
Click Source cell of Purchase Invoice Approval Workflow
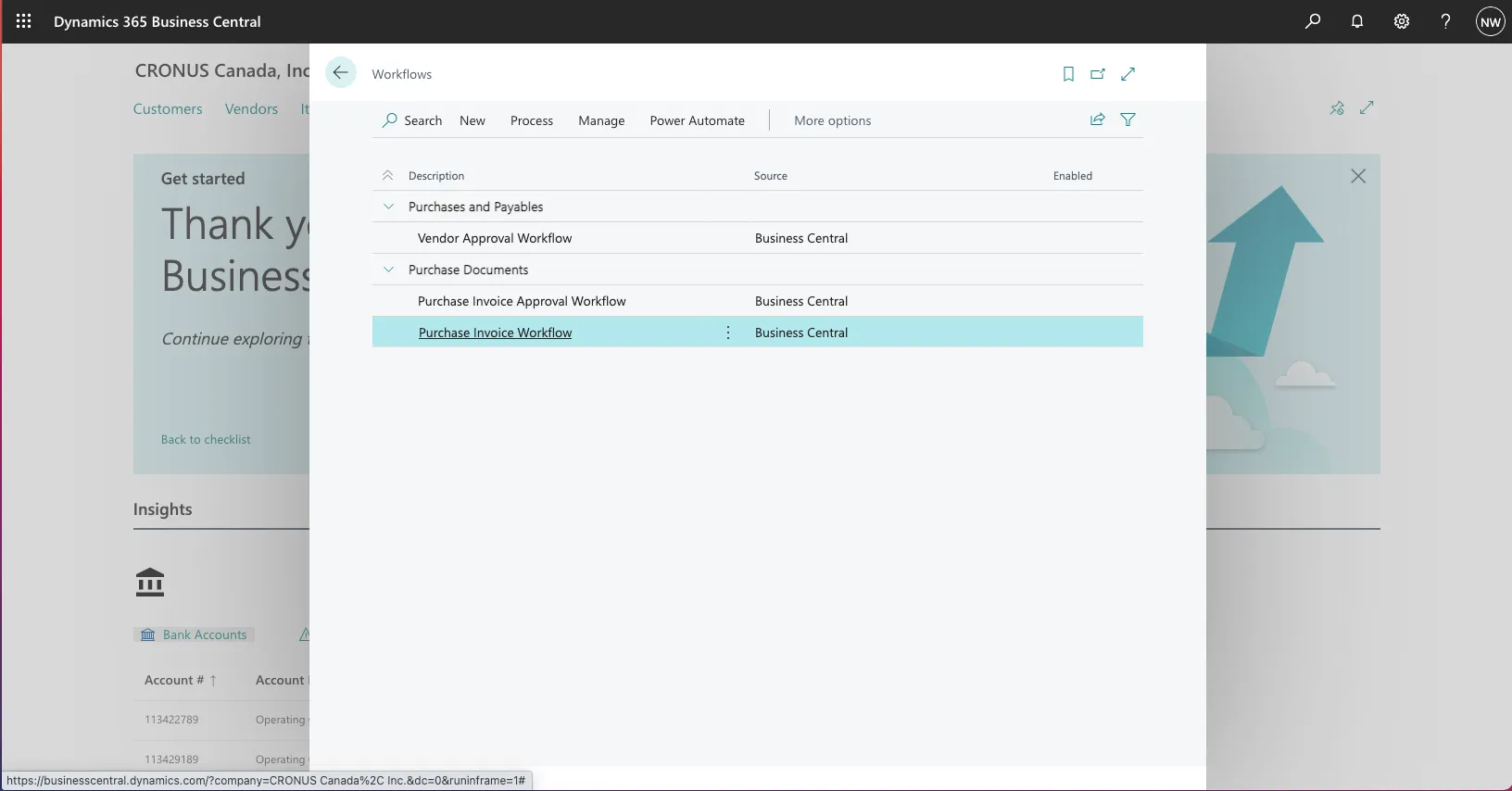point(801,301)
